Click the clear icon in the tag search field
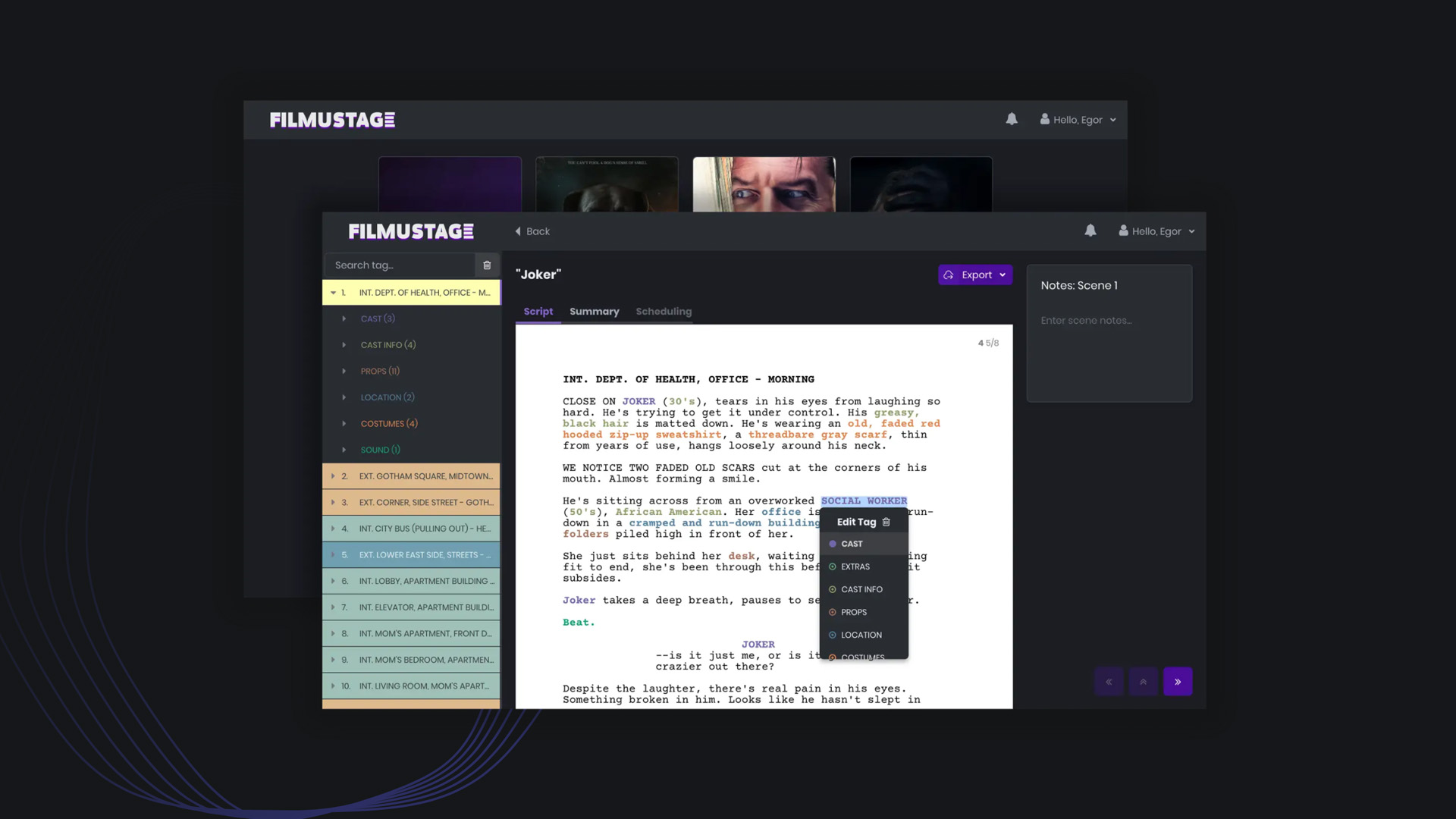The height and width of the screenshot is (819, 1456). pyautogui.click(x=487, y=265)
